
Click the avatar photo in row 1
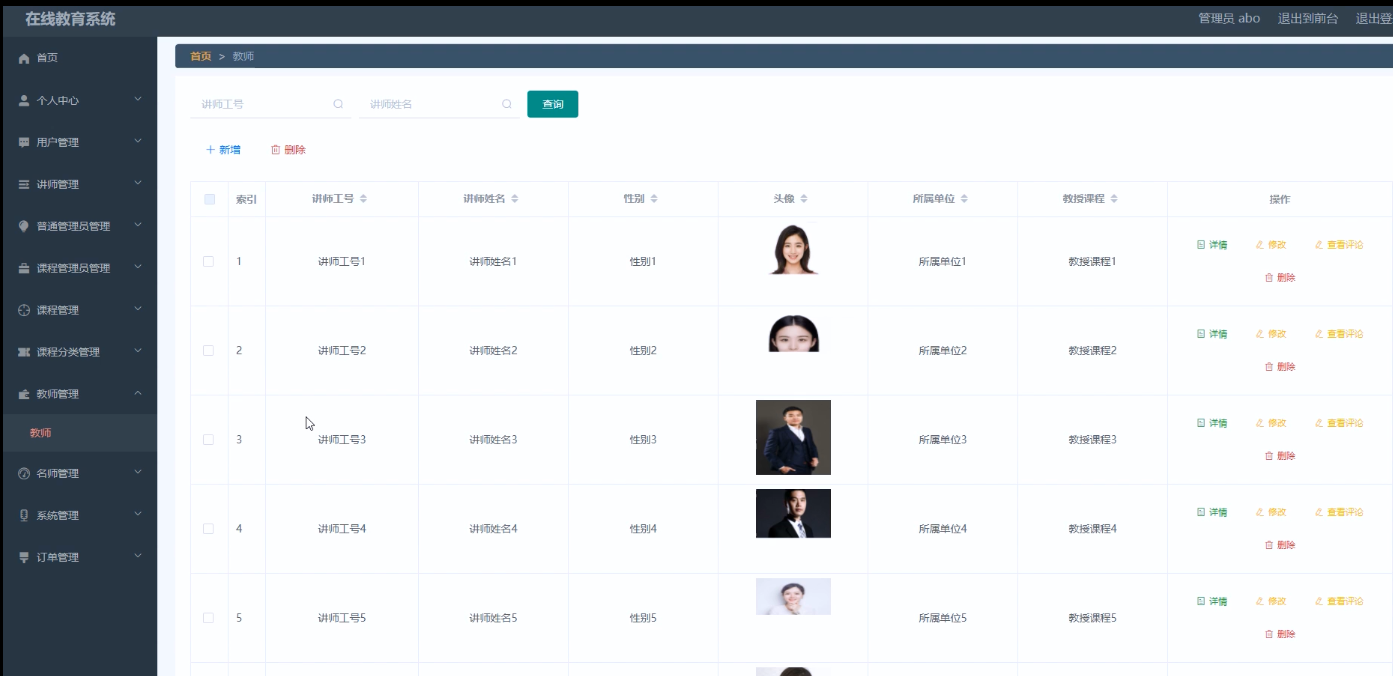point(794,250)
